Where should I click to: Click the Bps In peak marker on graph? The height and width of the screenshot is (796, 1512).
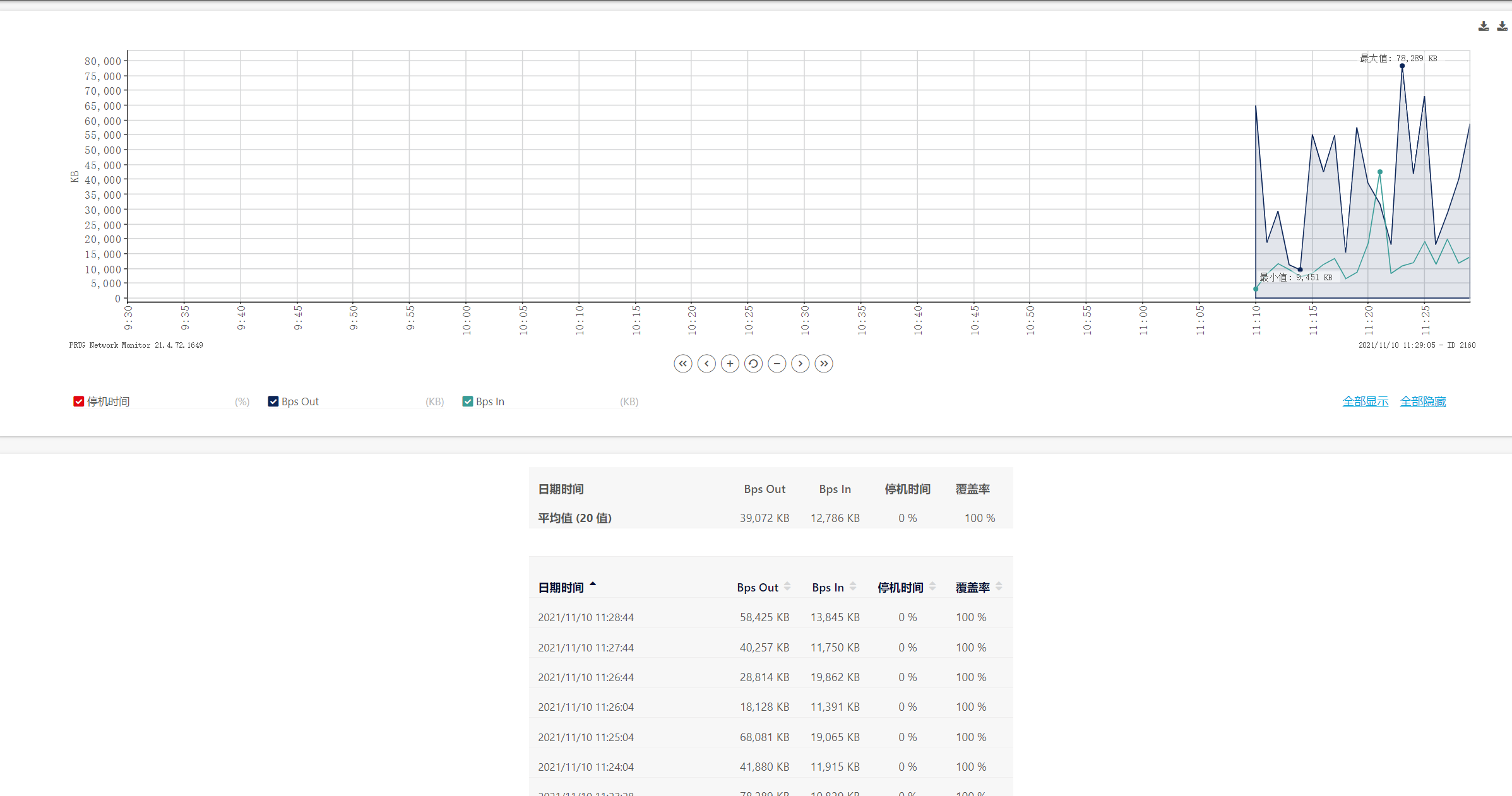pos(1380,172)
